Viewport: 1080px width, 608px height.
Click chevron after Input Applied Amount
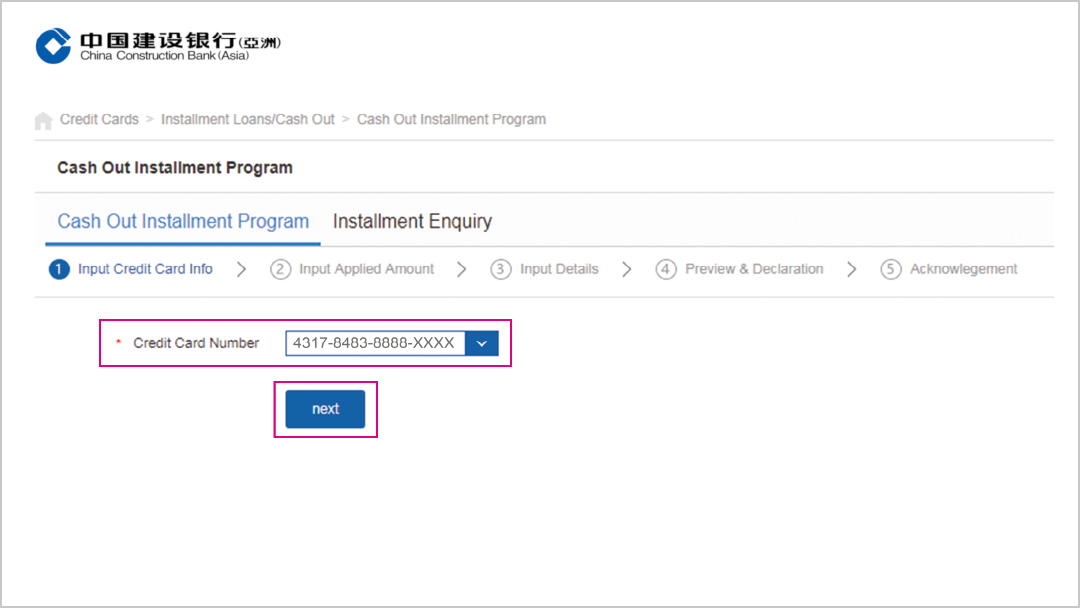tap(461, 269)
